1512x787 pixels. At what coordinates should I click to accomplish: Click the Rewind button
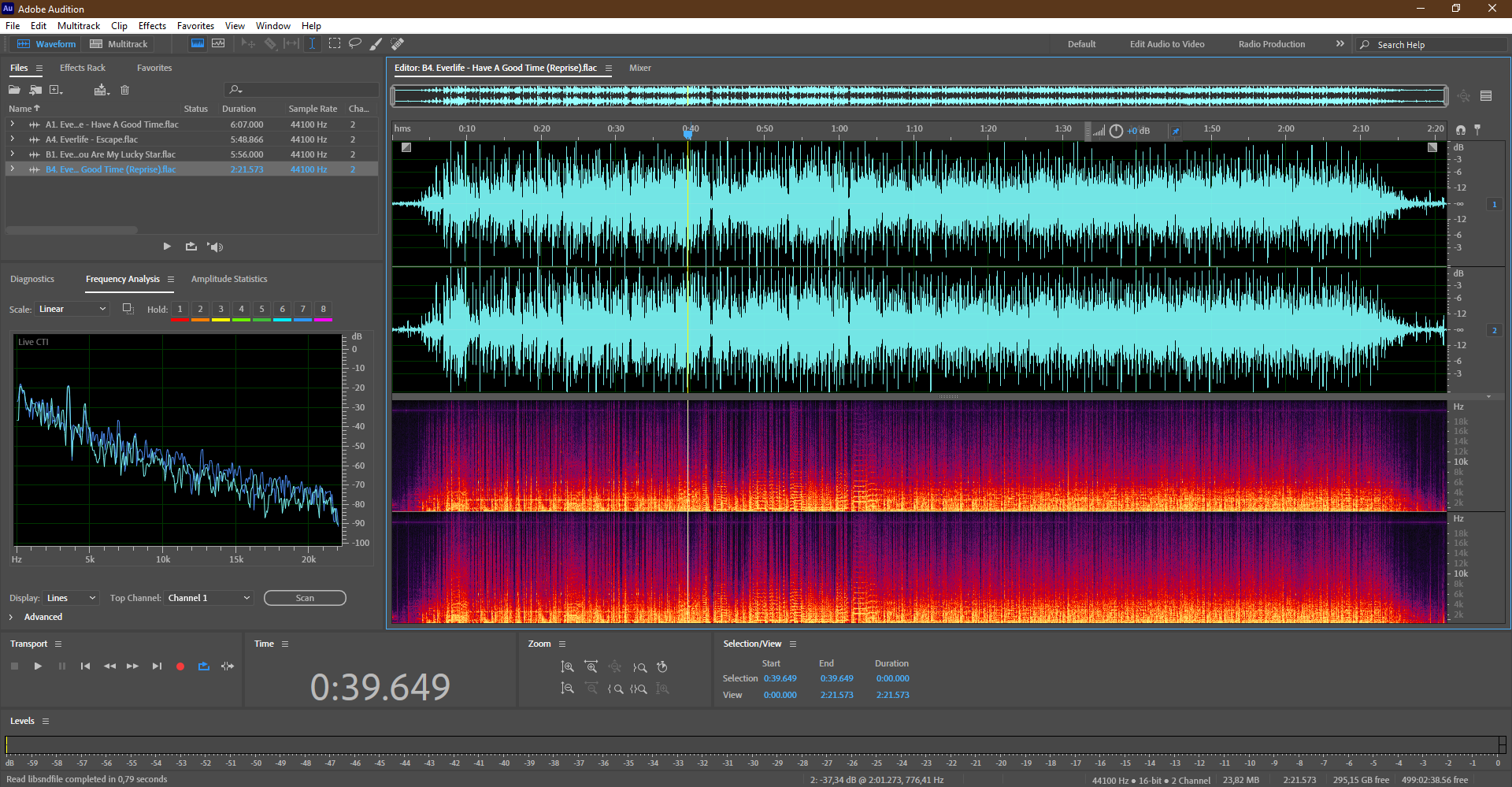109,666
